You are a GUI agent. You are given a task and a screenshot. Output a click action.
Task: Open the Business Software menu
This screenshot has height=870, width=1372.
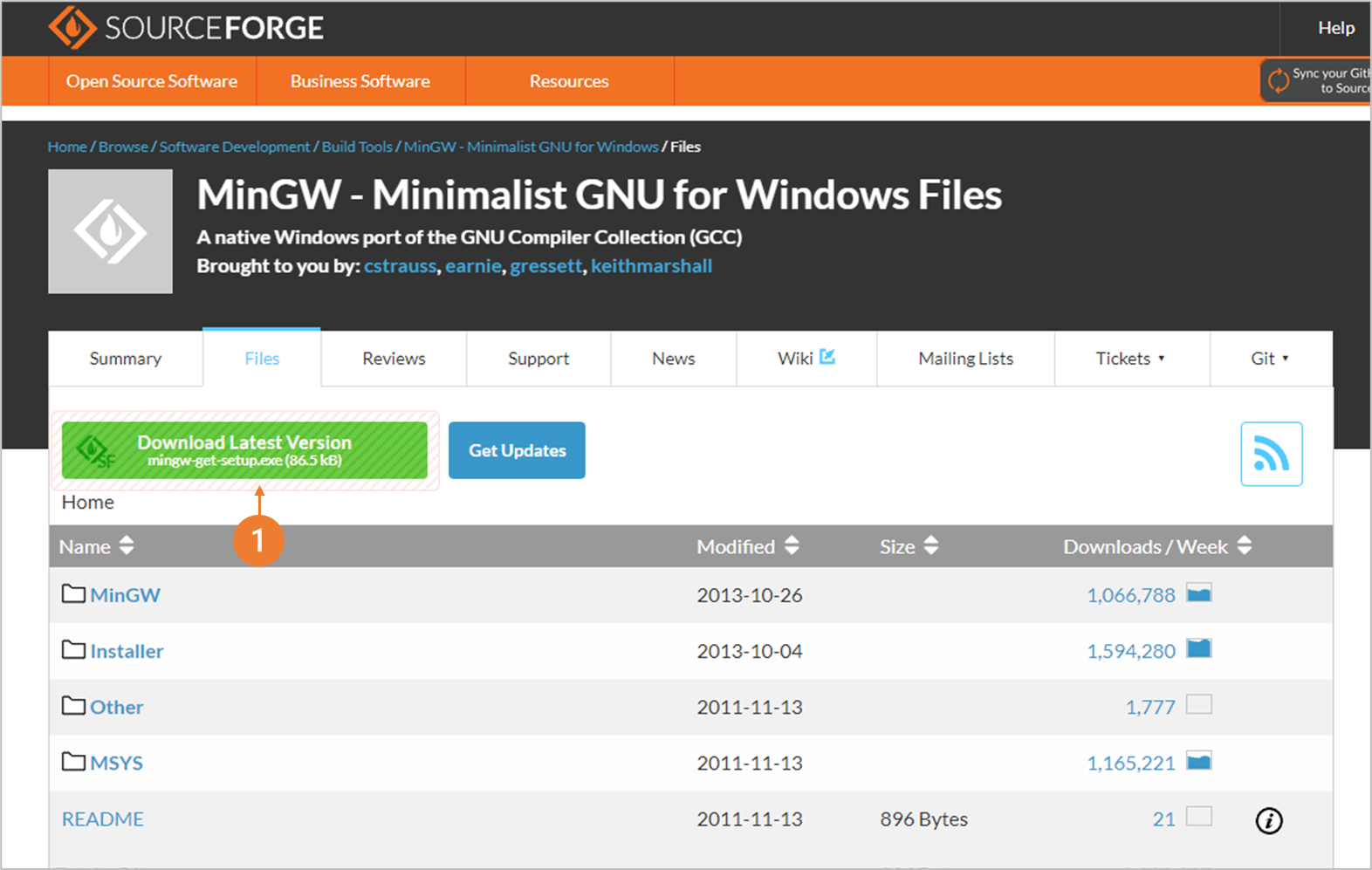click(x=360, y=81)
